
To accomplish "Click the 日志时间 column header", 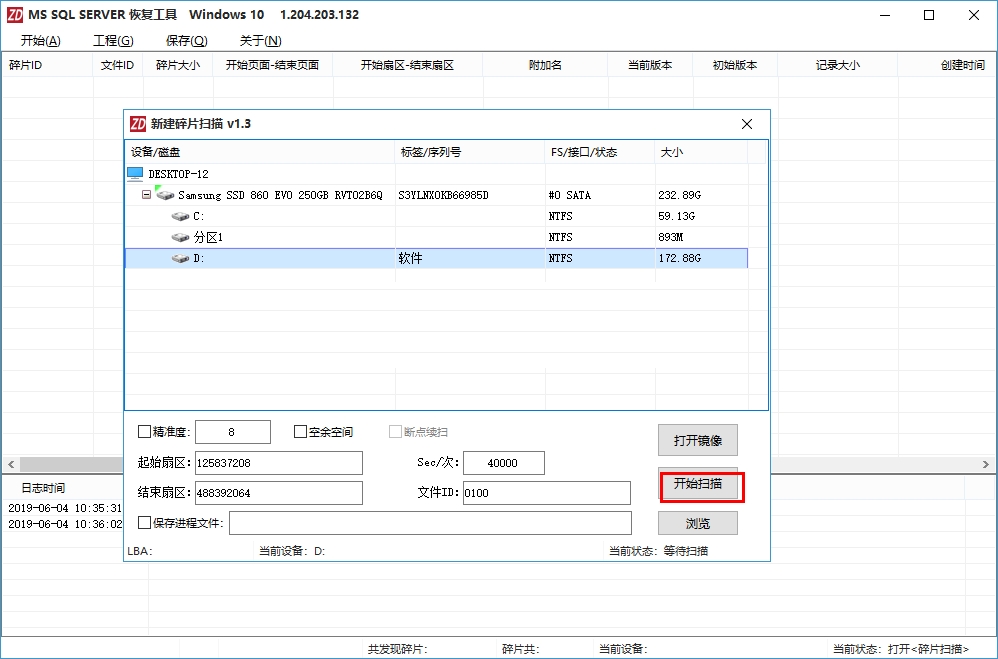I will click(43, 488).
